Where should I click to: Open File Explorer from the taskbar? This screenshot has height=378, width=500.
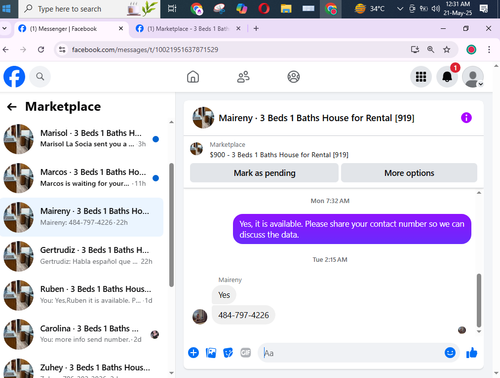click(x=286, y=9)
